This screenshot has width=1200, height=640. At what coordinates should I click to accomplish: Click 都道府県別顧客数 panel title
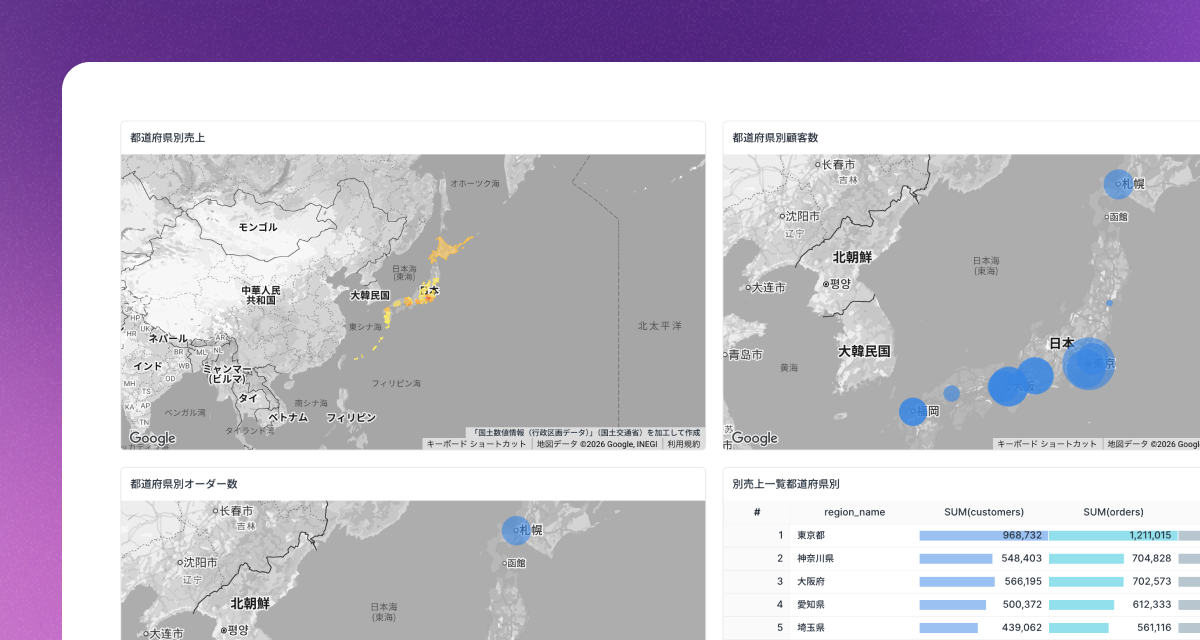tap(775, 137)
